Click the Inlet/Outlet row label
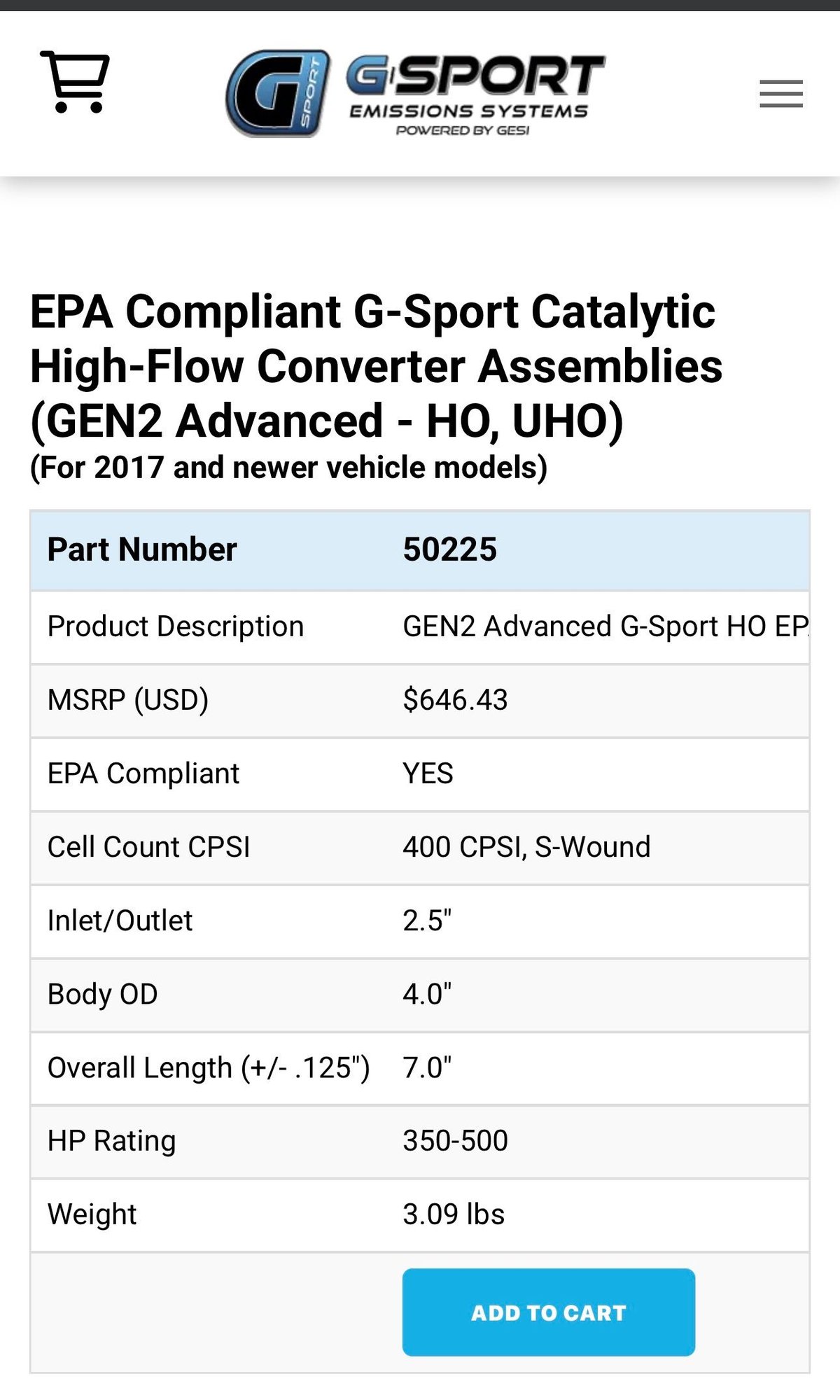Viewport: 840px width, 1400px height. 120,920
